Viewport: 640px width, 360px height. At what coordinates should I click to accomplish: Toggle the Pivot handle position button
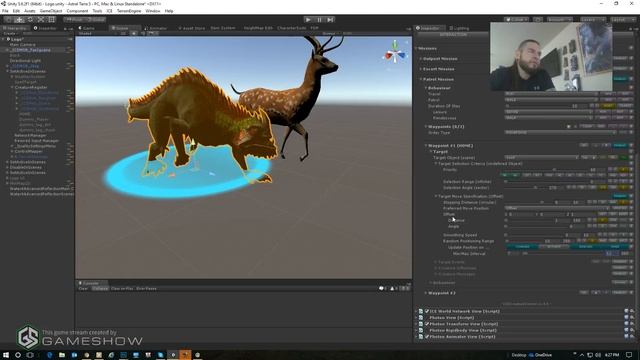pyautogui.click(x=74, y=19)
